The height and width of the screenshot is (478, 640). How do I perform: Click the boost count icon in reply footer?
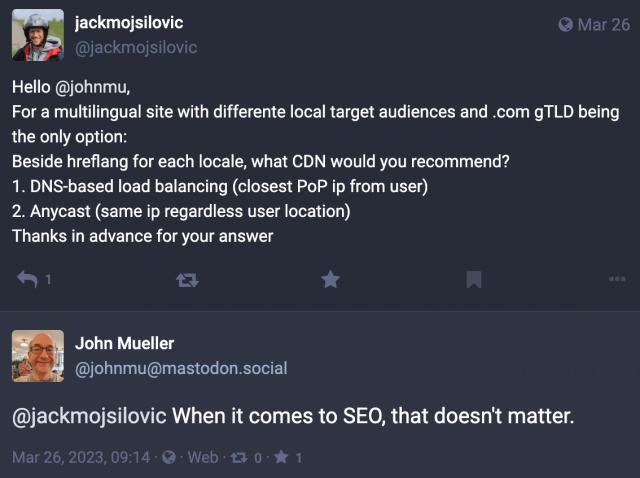point(241,458)
